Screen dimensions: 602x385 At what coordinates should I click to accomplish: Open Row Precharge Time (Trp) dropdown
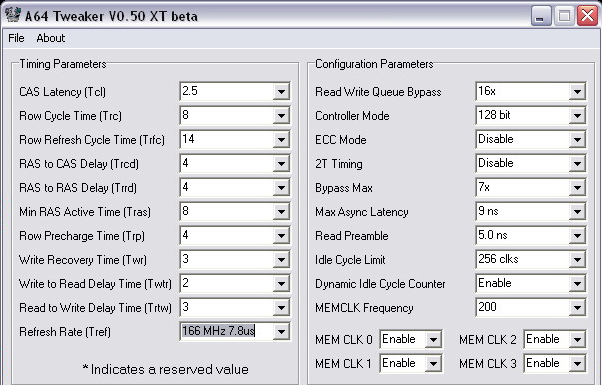[x=281, y=236]
